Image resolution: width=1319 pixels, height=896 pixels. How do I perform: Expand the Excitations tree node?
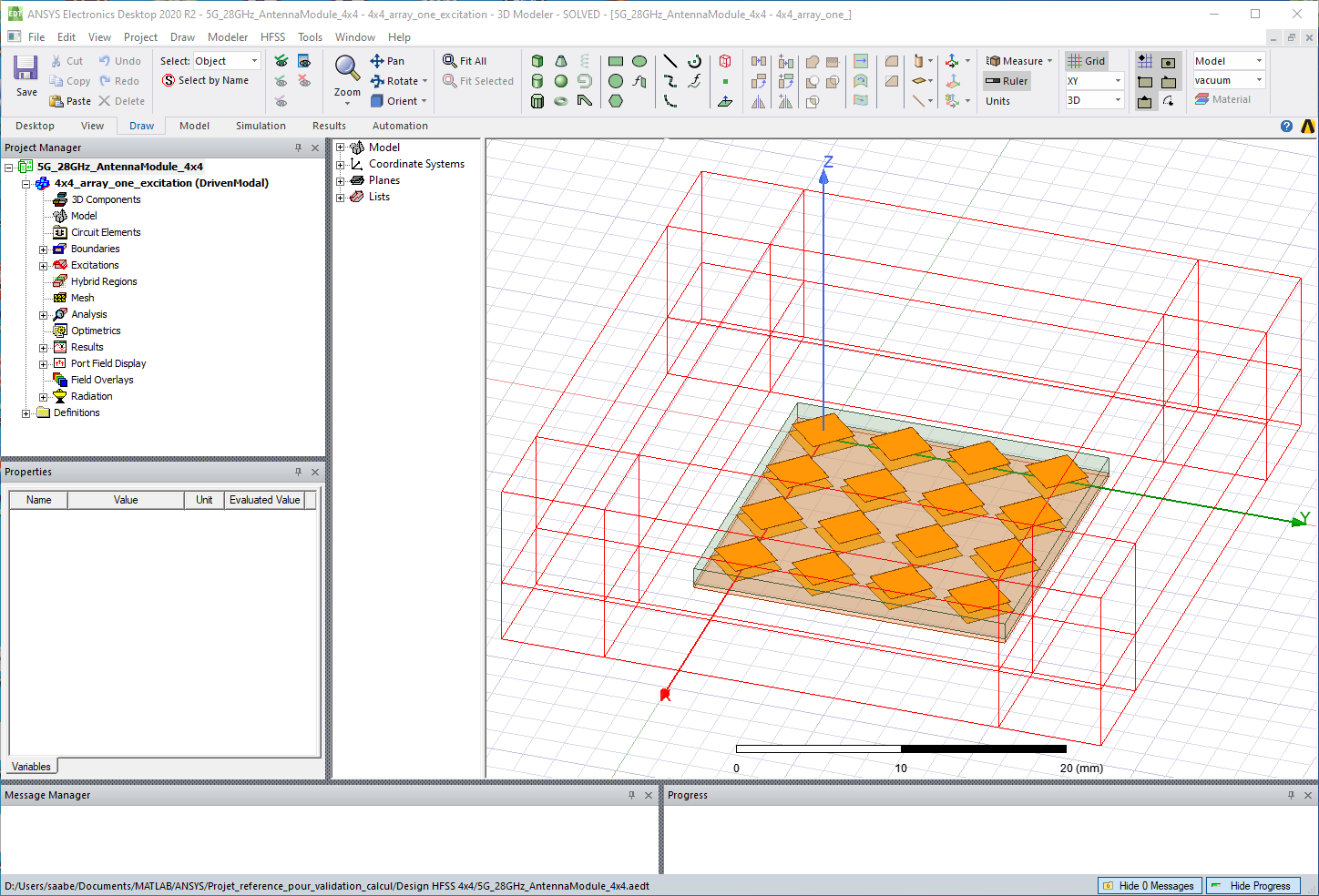[43, 266]
